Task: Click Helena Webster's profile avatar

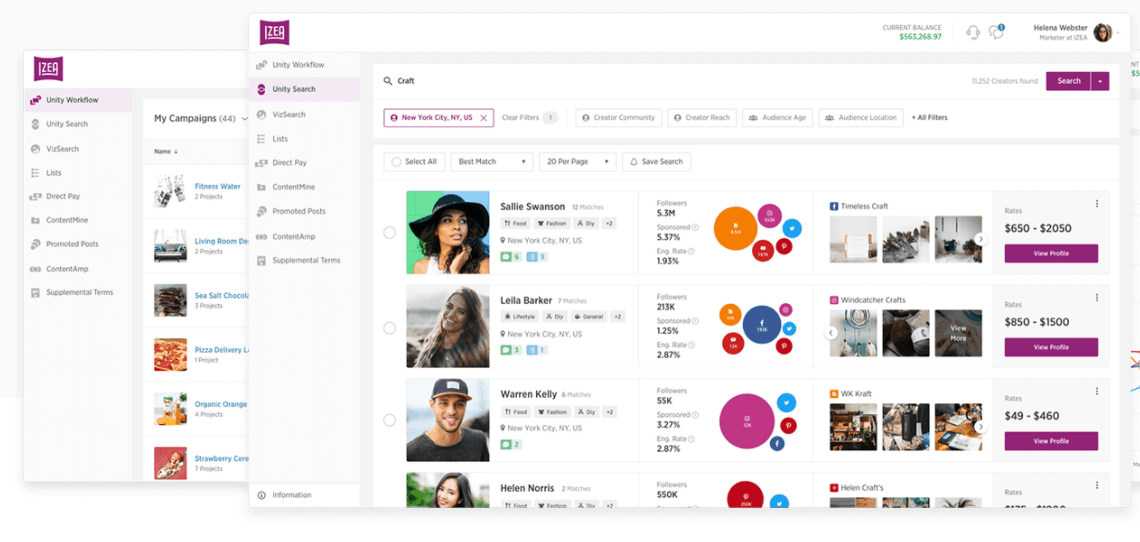Action: tap(1103, 33)
